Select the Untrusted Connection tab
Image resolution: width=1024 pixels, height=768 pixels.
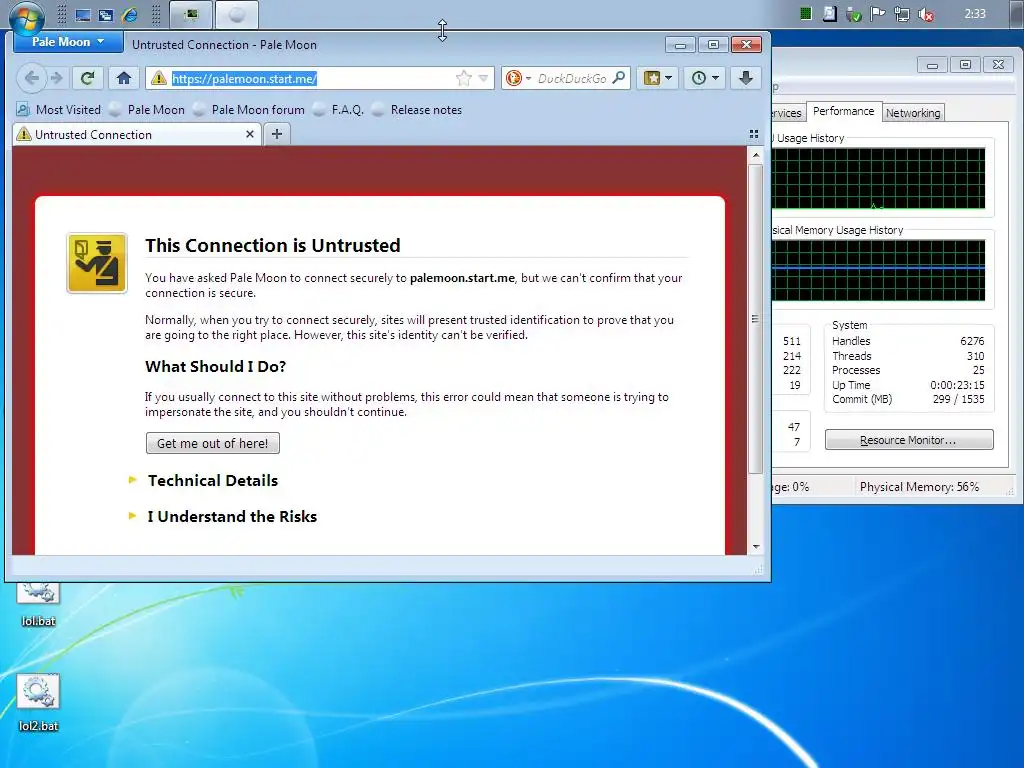click(x=136, y=134)
